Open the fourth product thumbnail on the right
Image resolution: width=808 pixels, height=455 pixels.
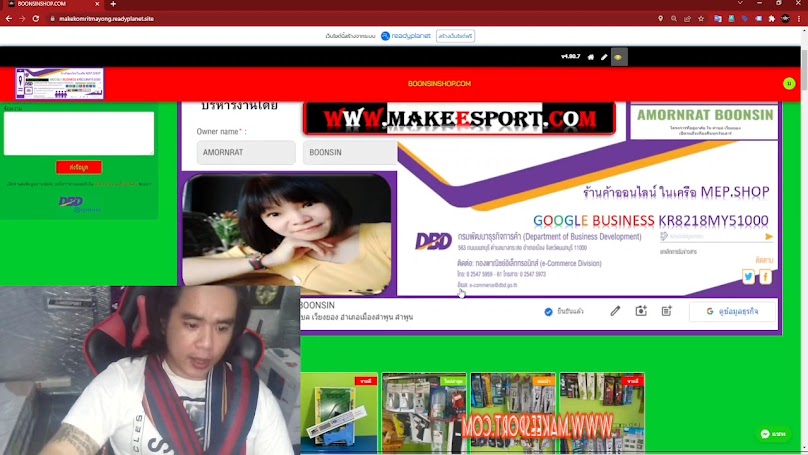click(x=602, y=412)
